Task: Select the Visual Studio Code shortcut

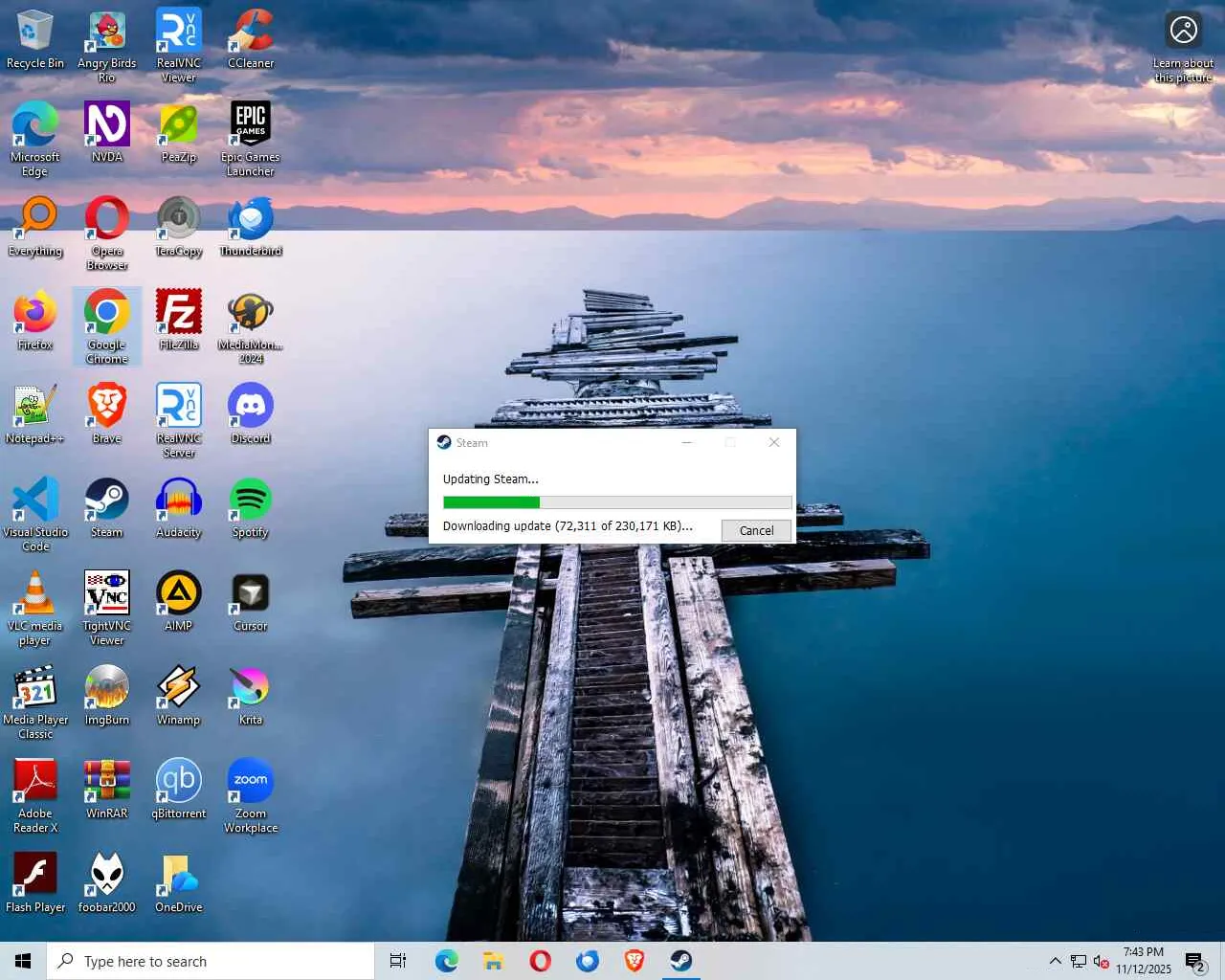Action: tap(35, 515)
